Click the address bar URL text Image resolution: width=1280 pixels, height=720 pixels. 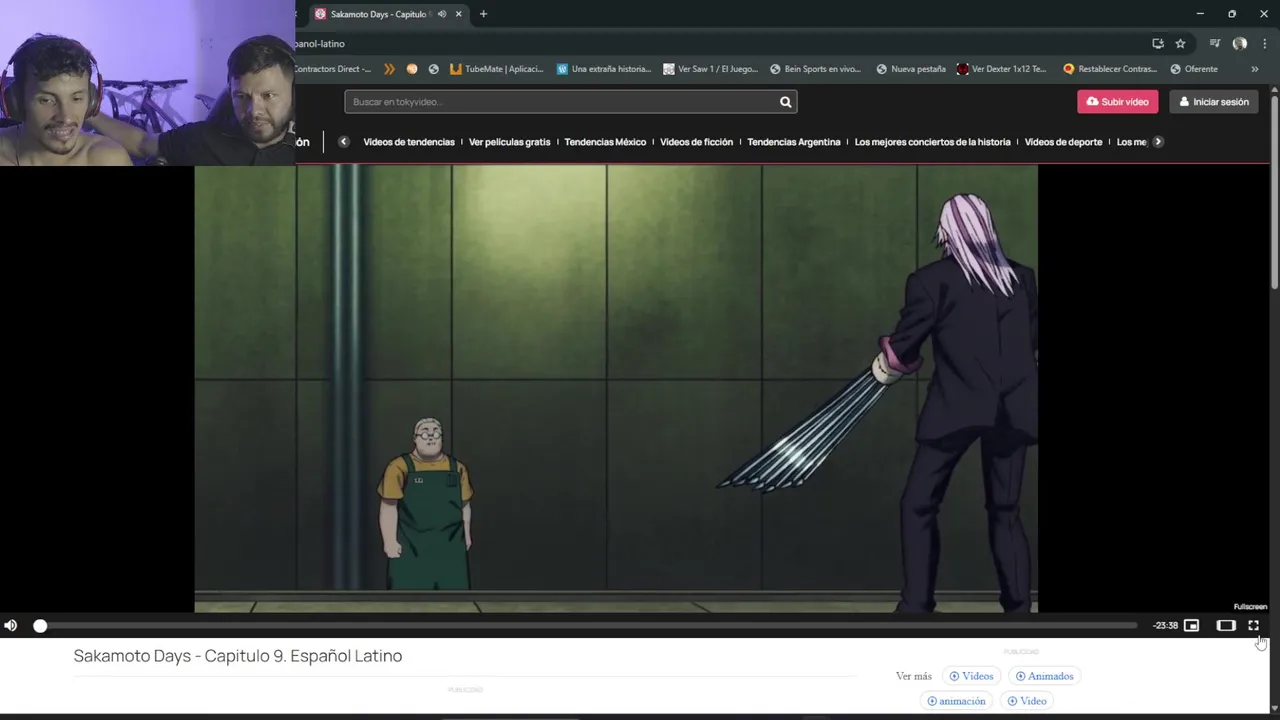coord(320,44)
